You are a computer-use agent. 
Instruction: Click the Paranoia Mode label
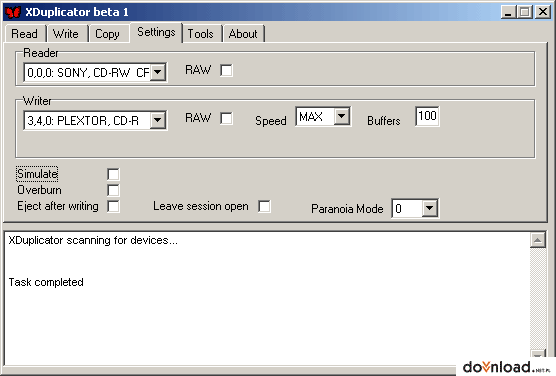pyautogui.click(x=347, y=209)
